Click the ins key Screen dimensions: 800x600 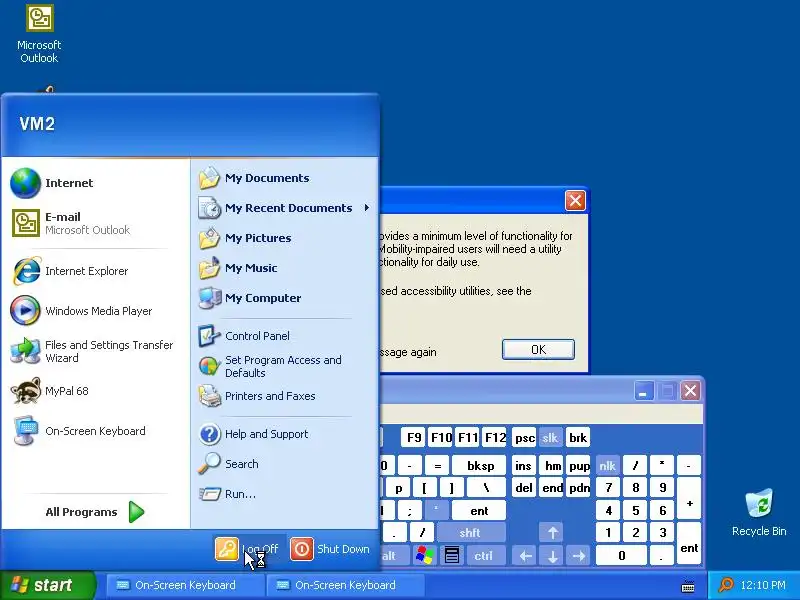tap(523, 466)
